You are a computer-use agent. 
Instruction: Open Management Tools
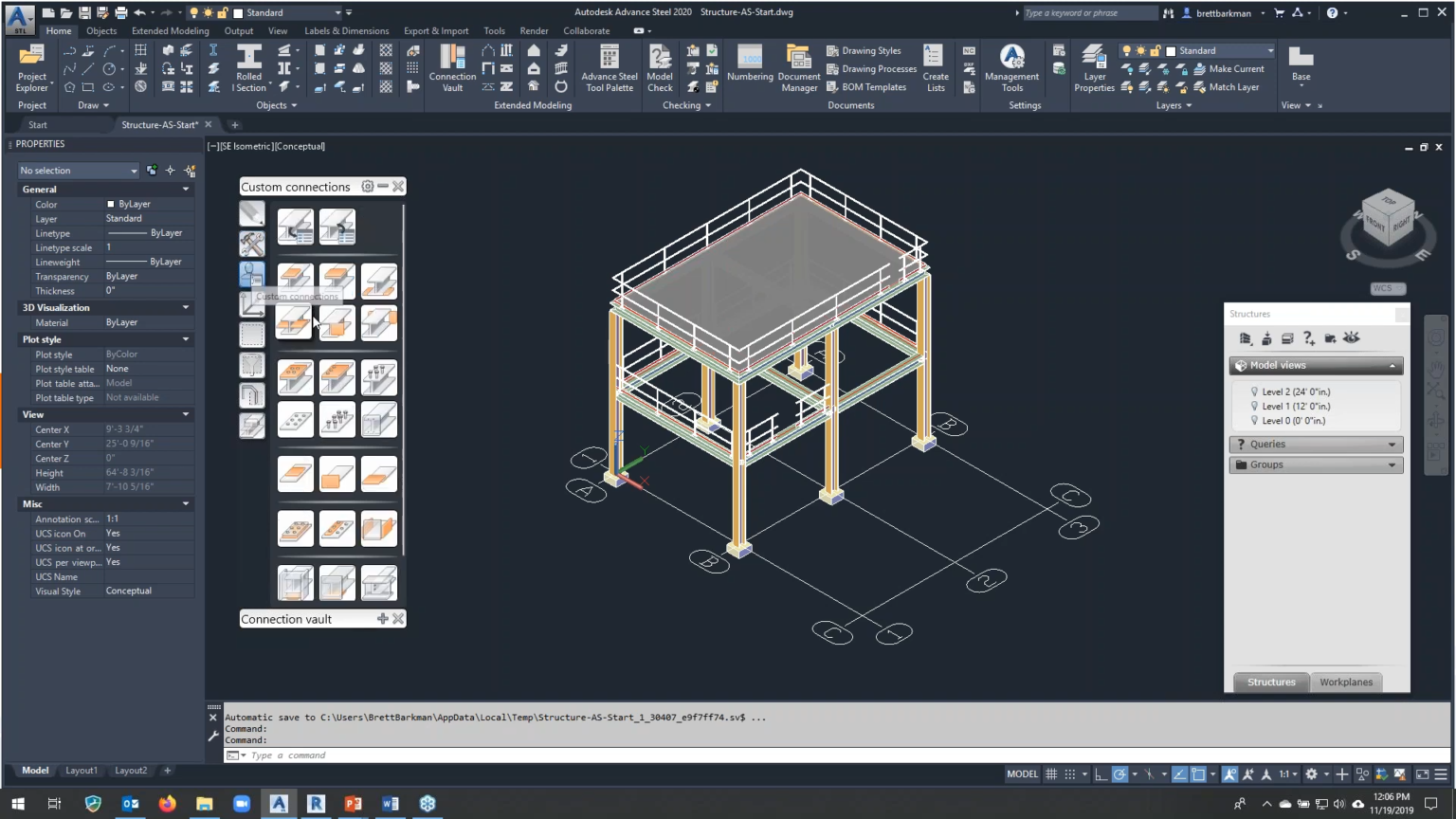point(1011,68)
